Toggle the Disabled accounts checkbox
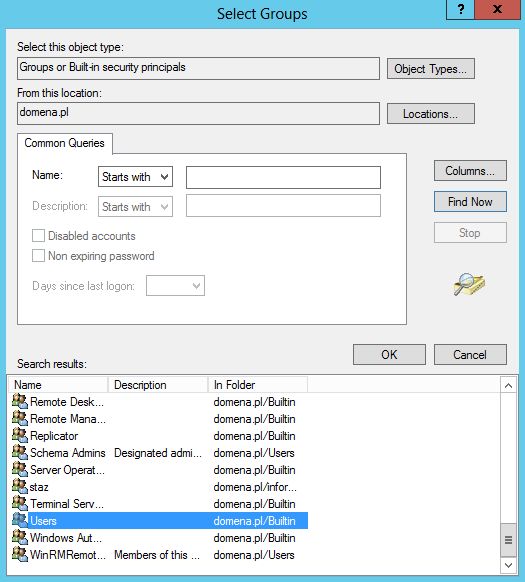 (x=38, y=236)
